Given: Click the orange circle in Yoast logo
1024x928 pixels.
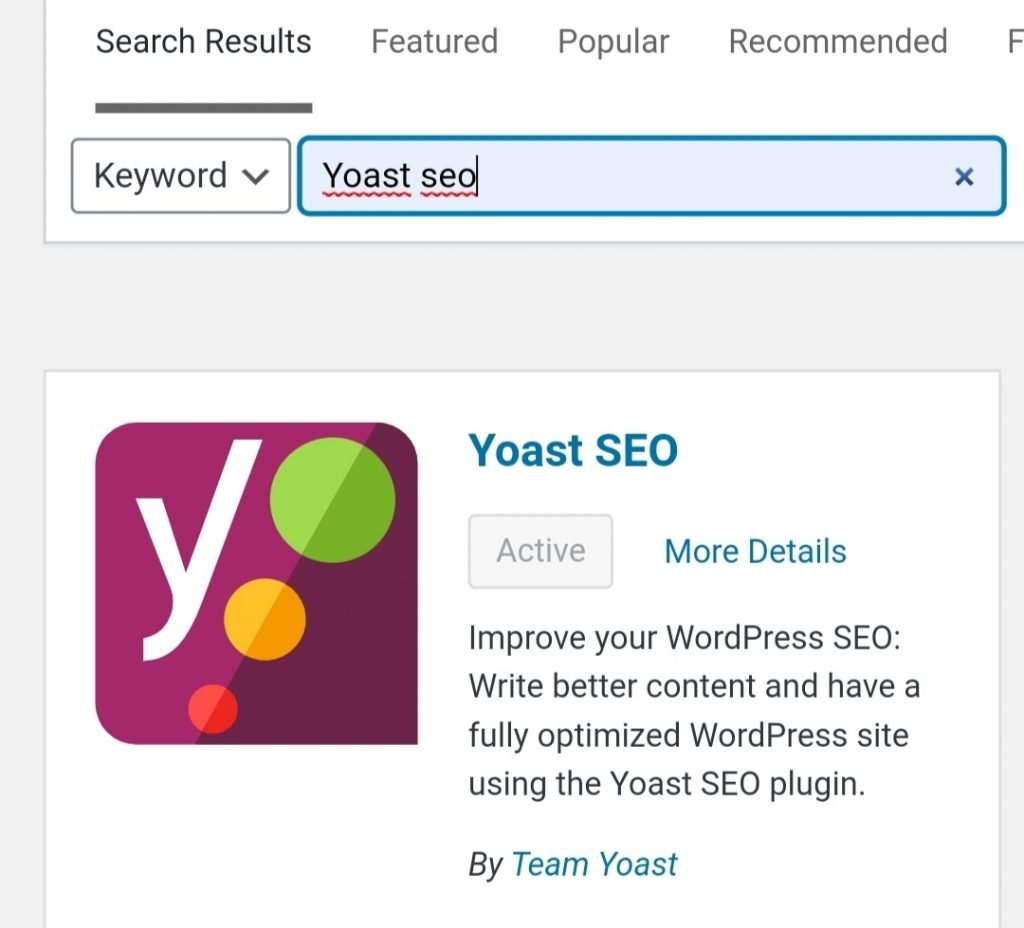Looking at the screenshot, I should [264, 619].
